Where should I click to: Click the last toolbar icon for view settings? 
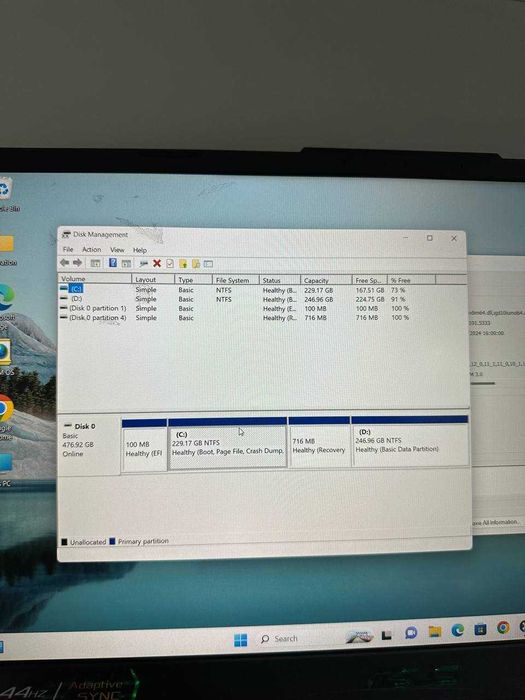208,264
